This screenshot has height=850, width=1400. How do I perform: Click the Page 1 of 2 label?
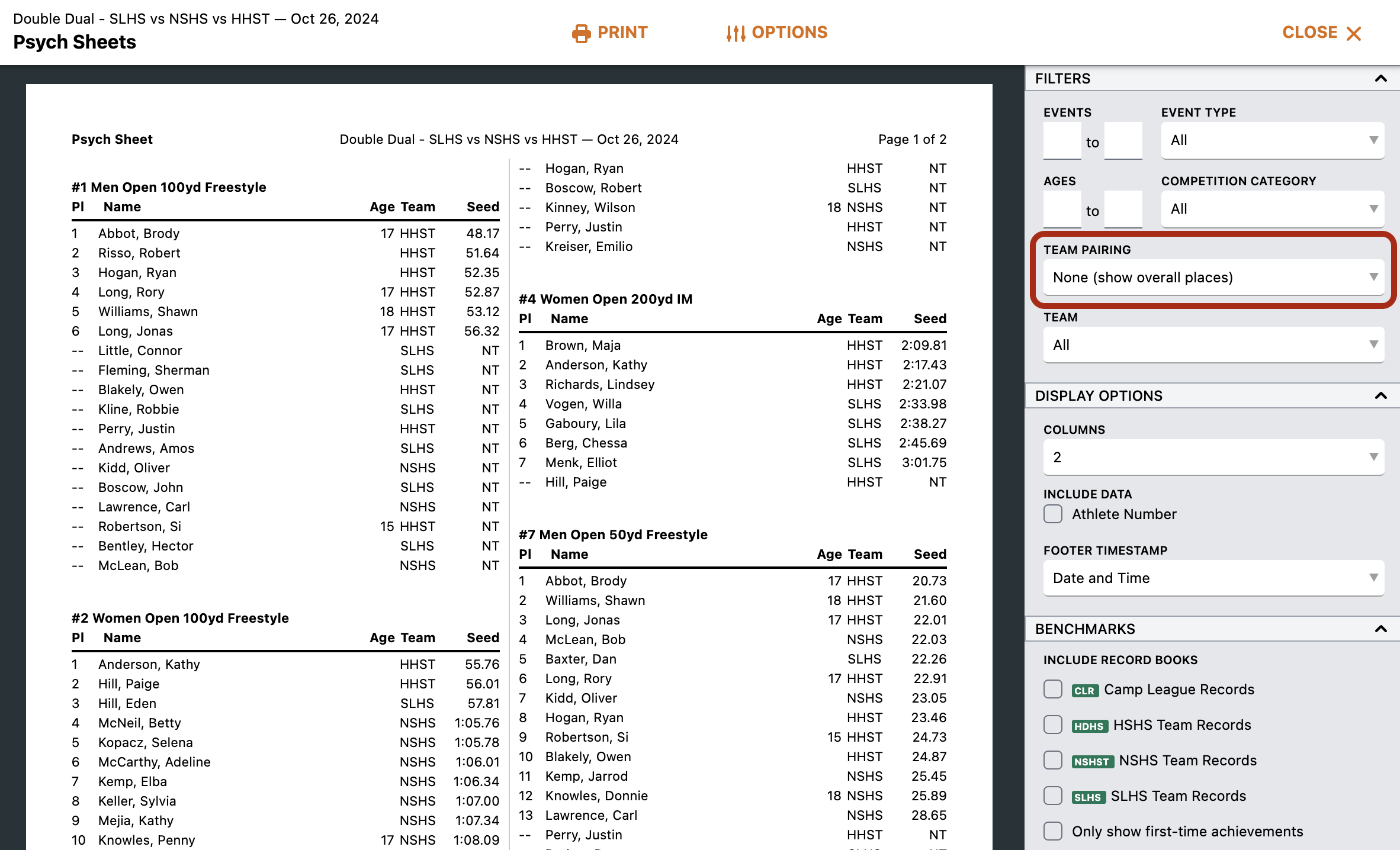(912, 139)
